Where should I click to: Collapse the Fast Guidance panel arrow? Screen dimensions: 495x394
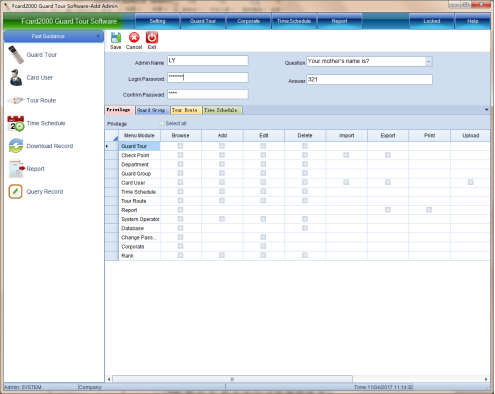(x=98, y=36)
